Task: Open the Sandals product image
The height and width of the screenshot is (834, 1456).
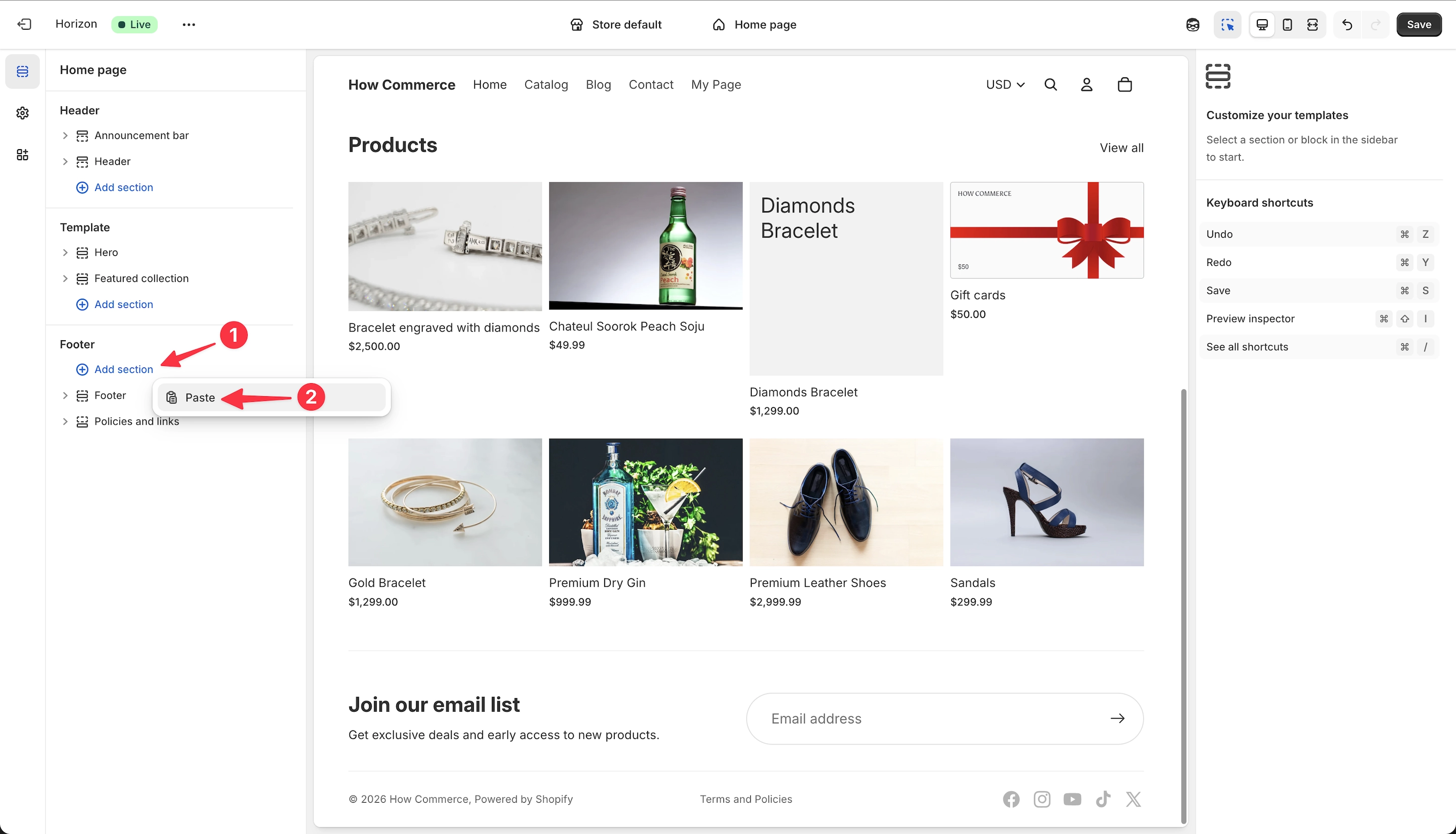Action: click(x=1047, y=502)
